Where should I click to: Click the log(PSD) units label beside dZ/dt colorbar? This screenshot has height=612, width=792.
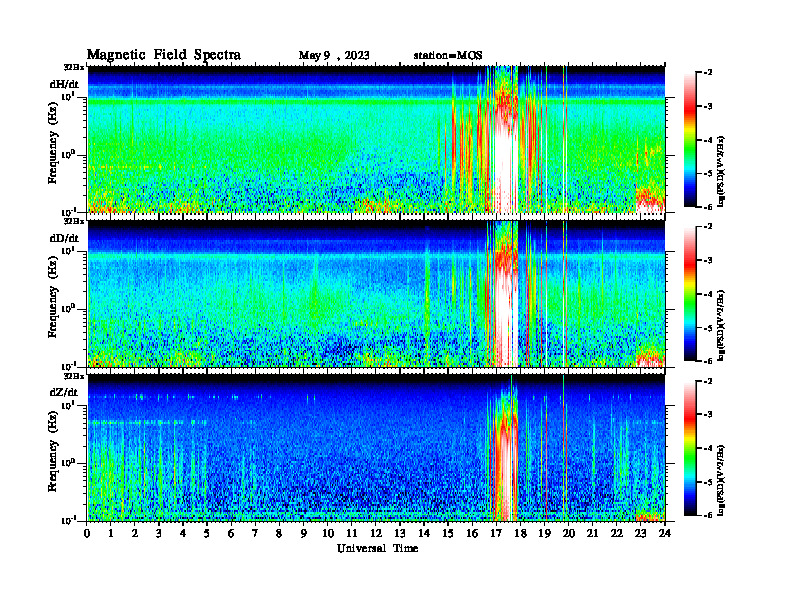pyautogui.click(x=722, y=480)
